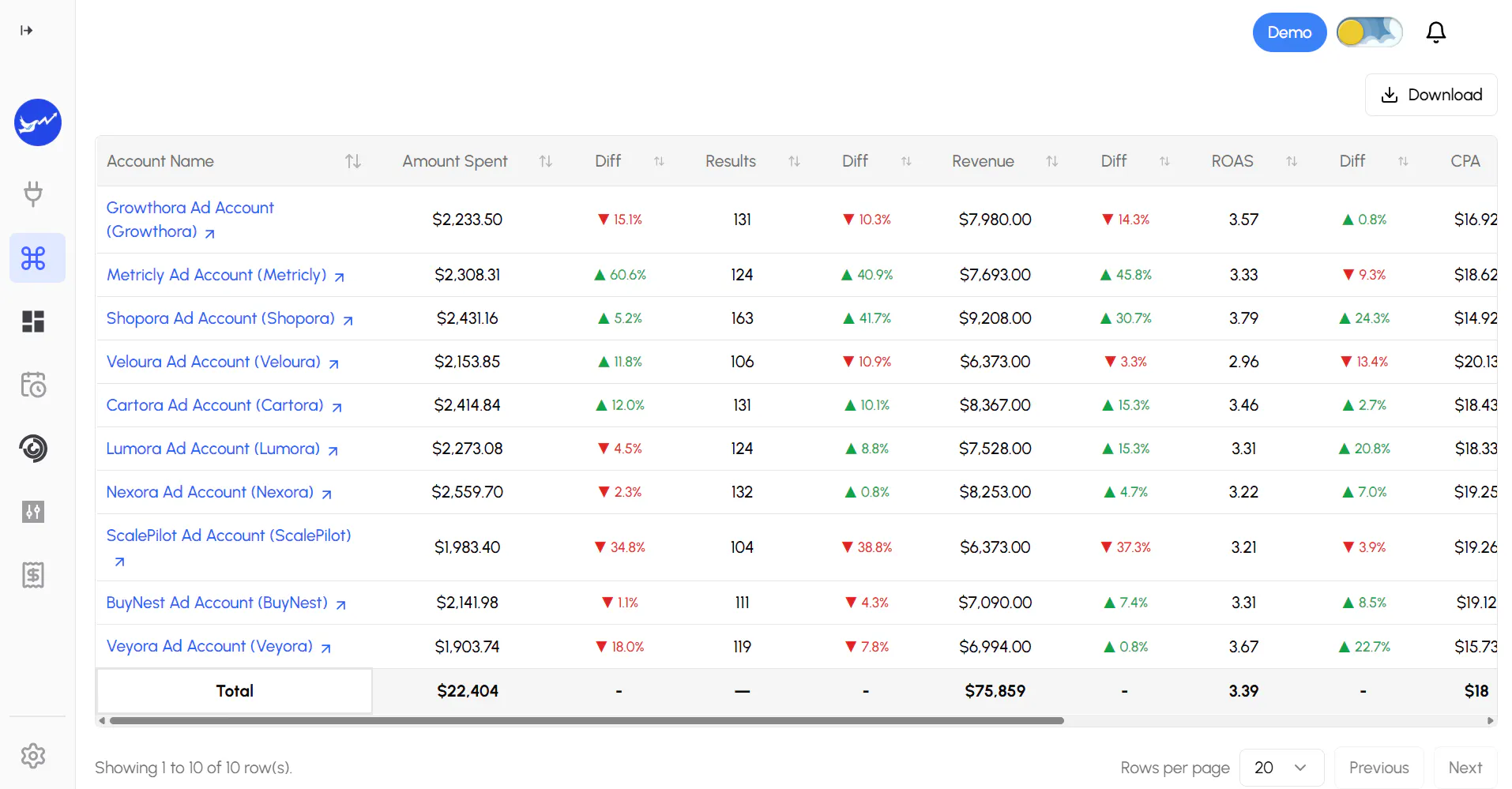Select the $75,859 total revenue cell

tap(995, 691)
